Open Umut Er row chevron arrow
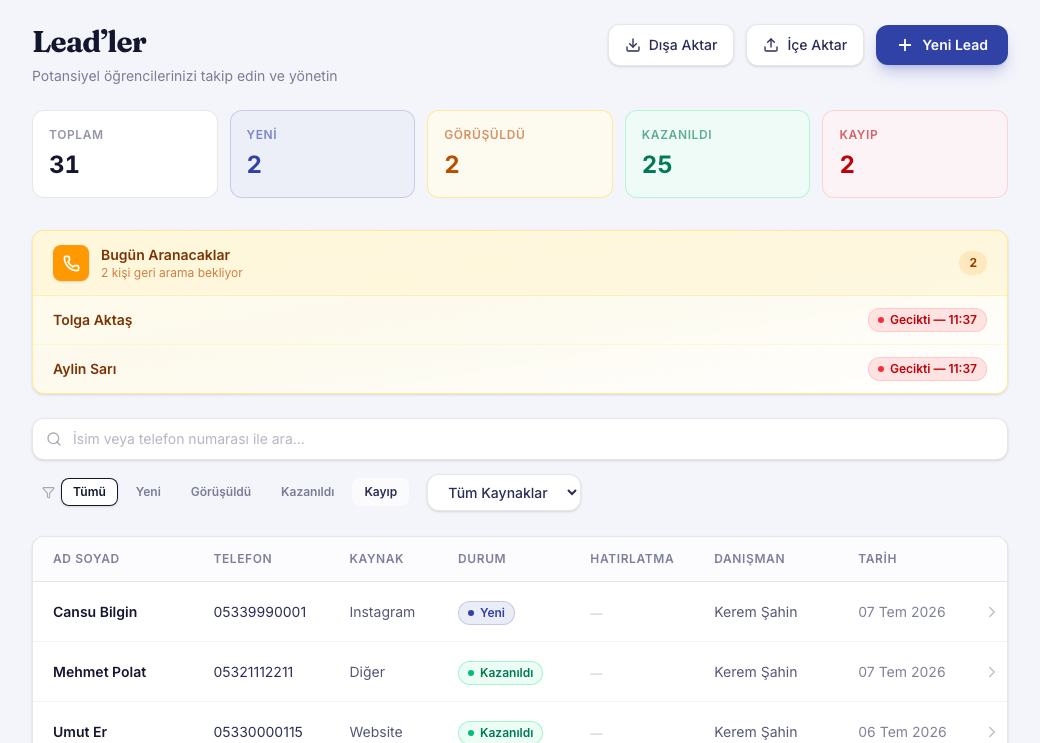This screenshot has height=743, width=1040. click(x=992, y=732)
